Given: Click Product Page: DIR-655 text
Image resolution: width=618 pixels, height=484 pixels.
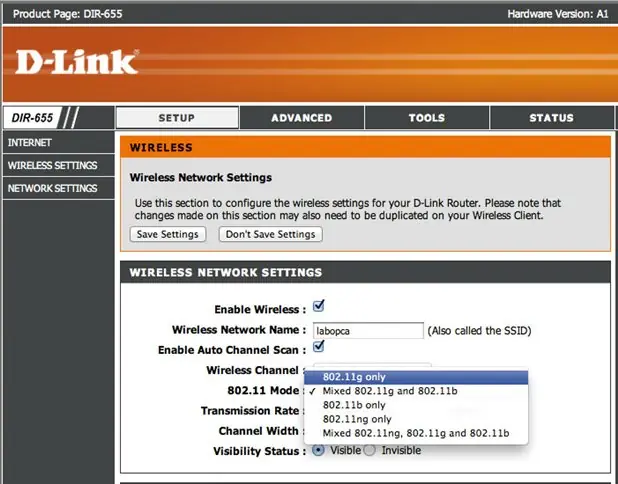Looking at the screenshot, I should pyautogui.click(x=67, y=14).
